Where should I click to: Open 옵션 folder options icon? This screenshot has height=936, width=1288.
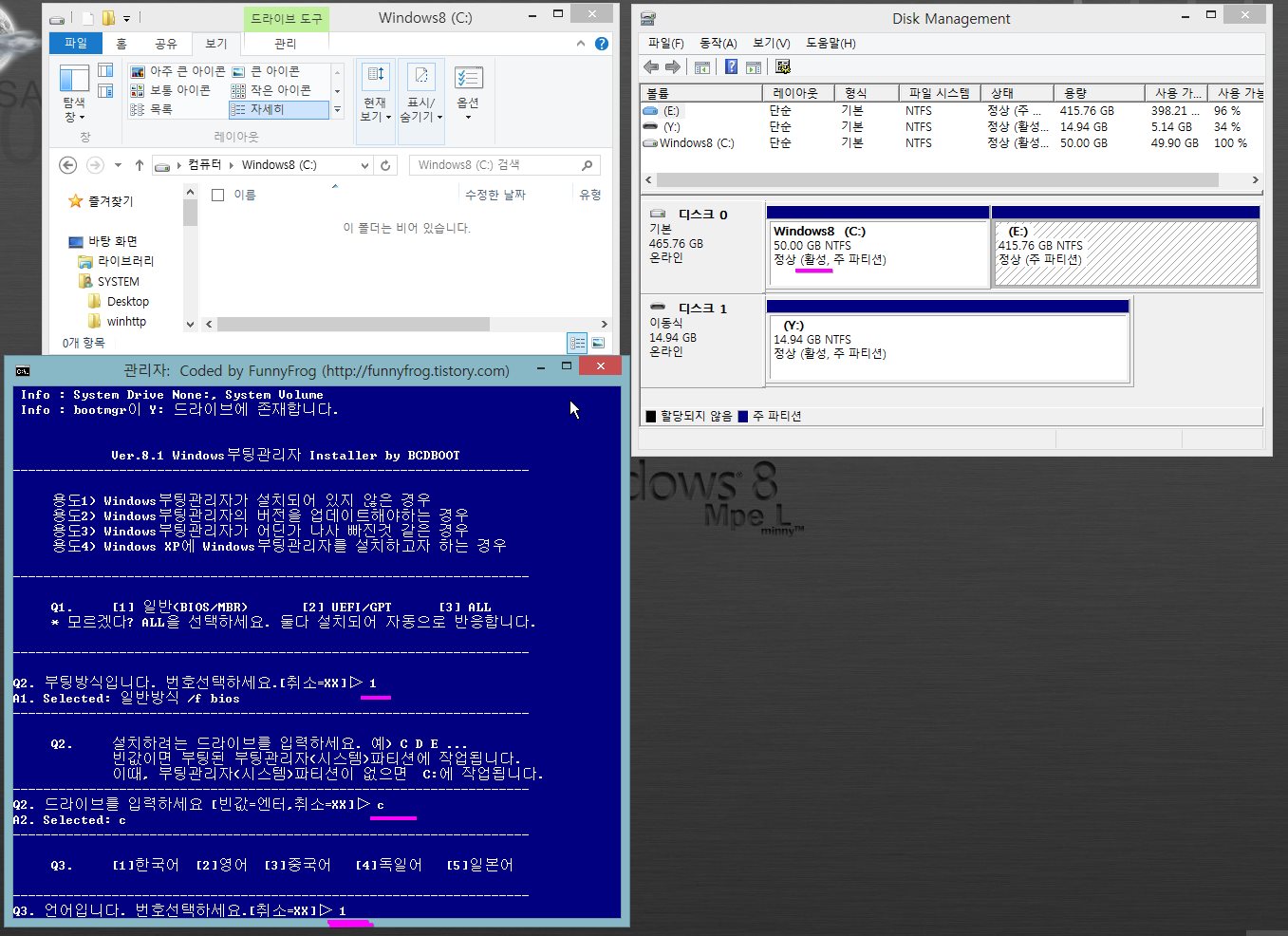click(x=468, y=91)
